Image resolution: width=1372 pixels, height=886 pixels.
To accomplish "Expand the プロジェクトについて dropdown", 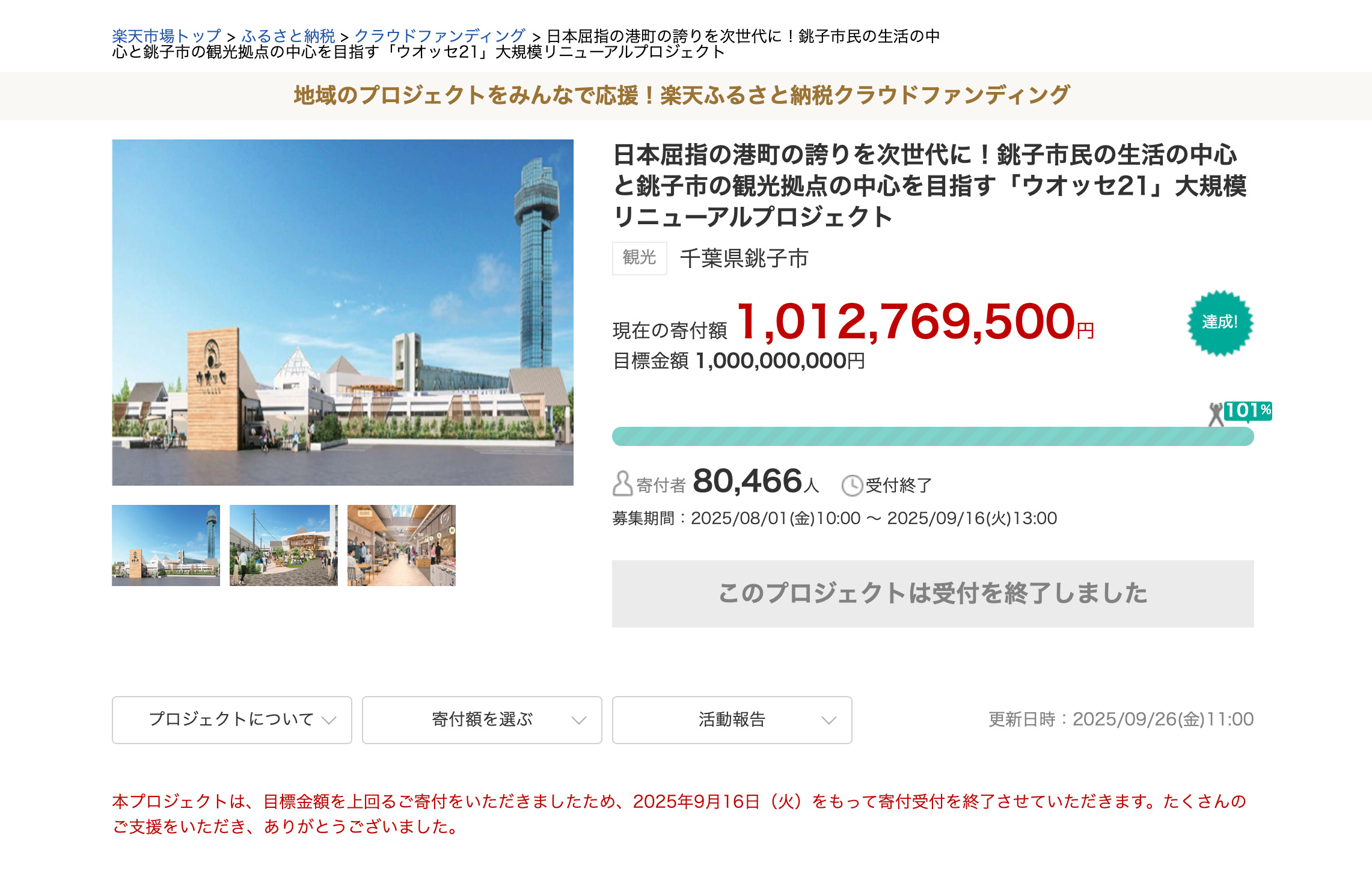I will tap(231, 719).
